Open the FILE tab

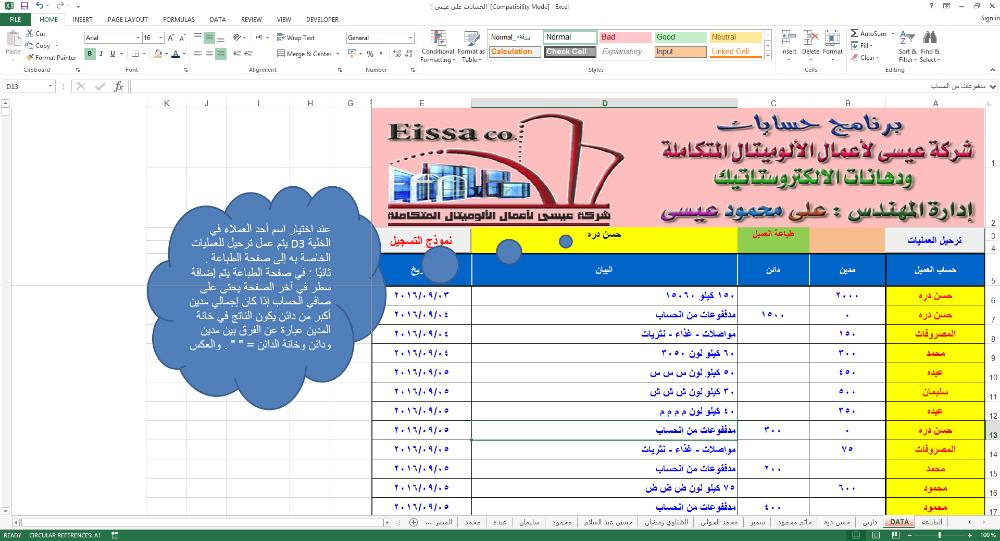pos(15,19)
